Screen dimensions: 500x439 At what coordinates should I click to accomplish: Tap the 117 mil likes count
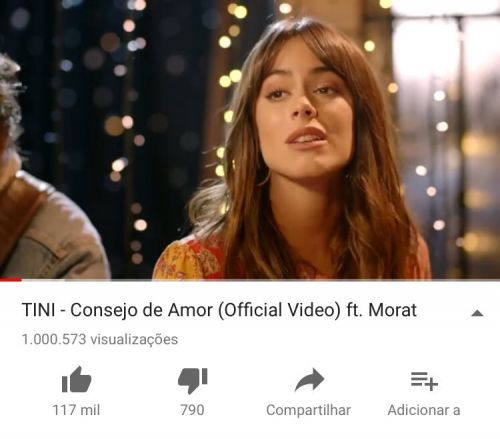click(76, 410)
